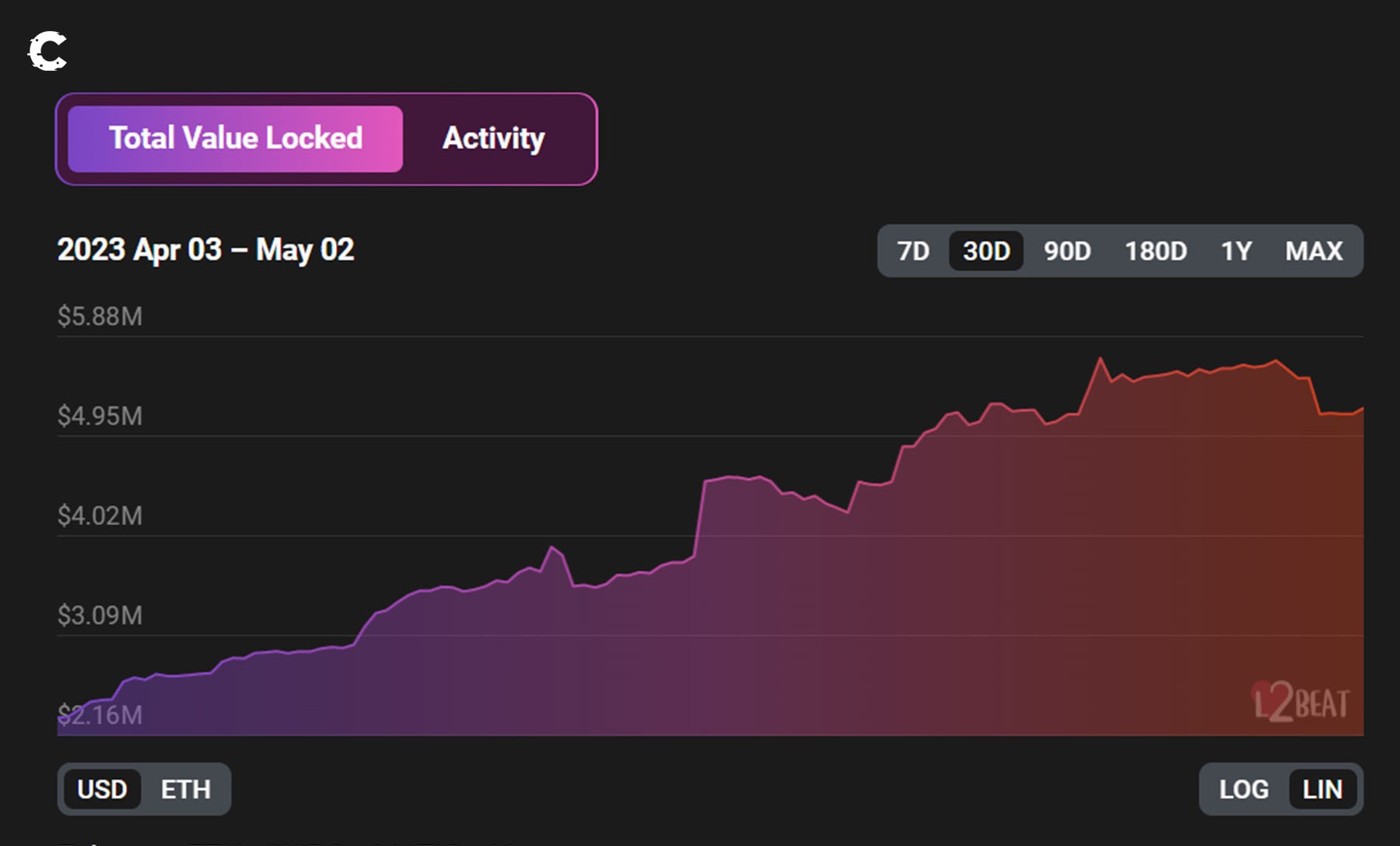Set chart range to 180D
Viewport: 1400px width, 846px height.
coord(1155,251)
